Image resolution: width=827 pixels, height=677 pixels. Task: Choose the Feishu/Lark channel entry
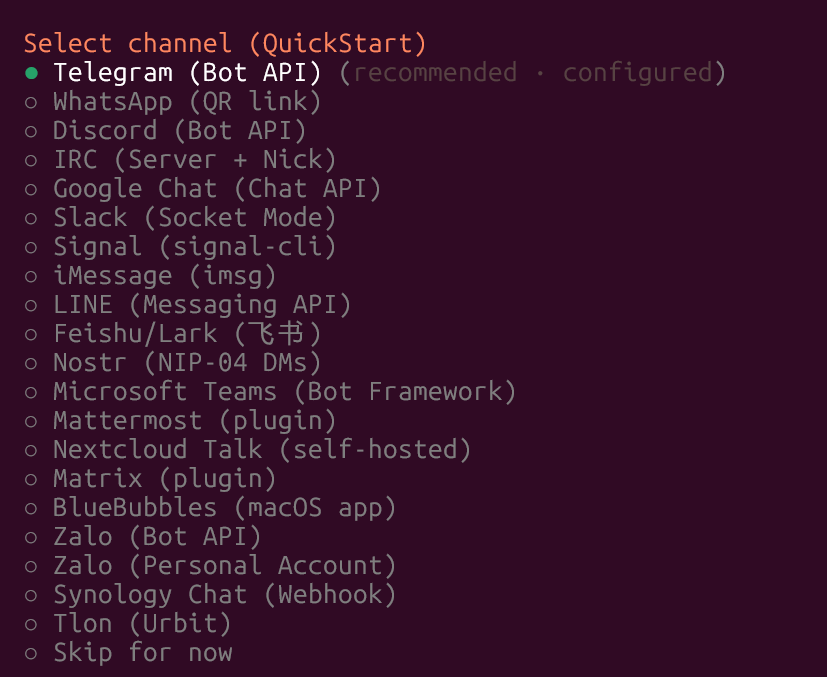[187, 334]
